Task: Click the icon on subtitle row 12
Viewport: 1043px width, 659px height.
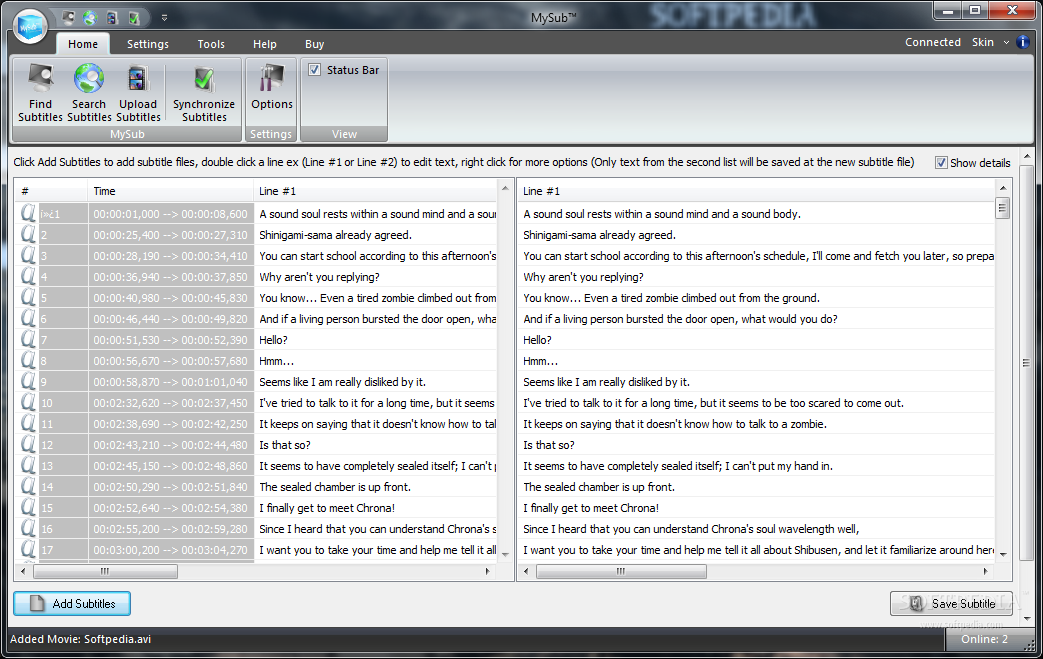Action: point(28,444)
